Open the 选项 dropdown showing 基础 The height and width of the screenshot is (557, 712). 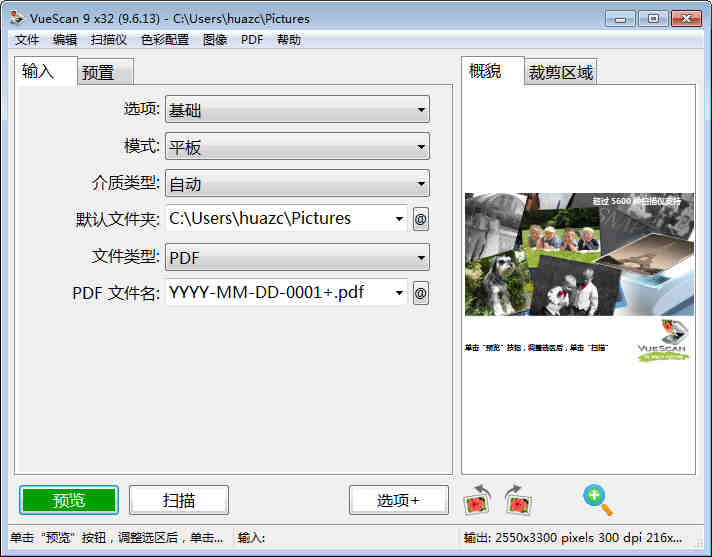point(297,109)
